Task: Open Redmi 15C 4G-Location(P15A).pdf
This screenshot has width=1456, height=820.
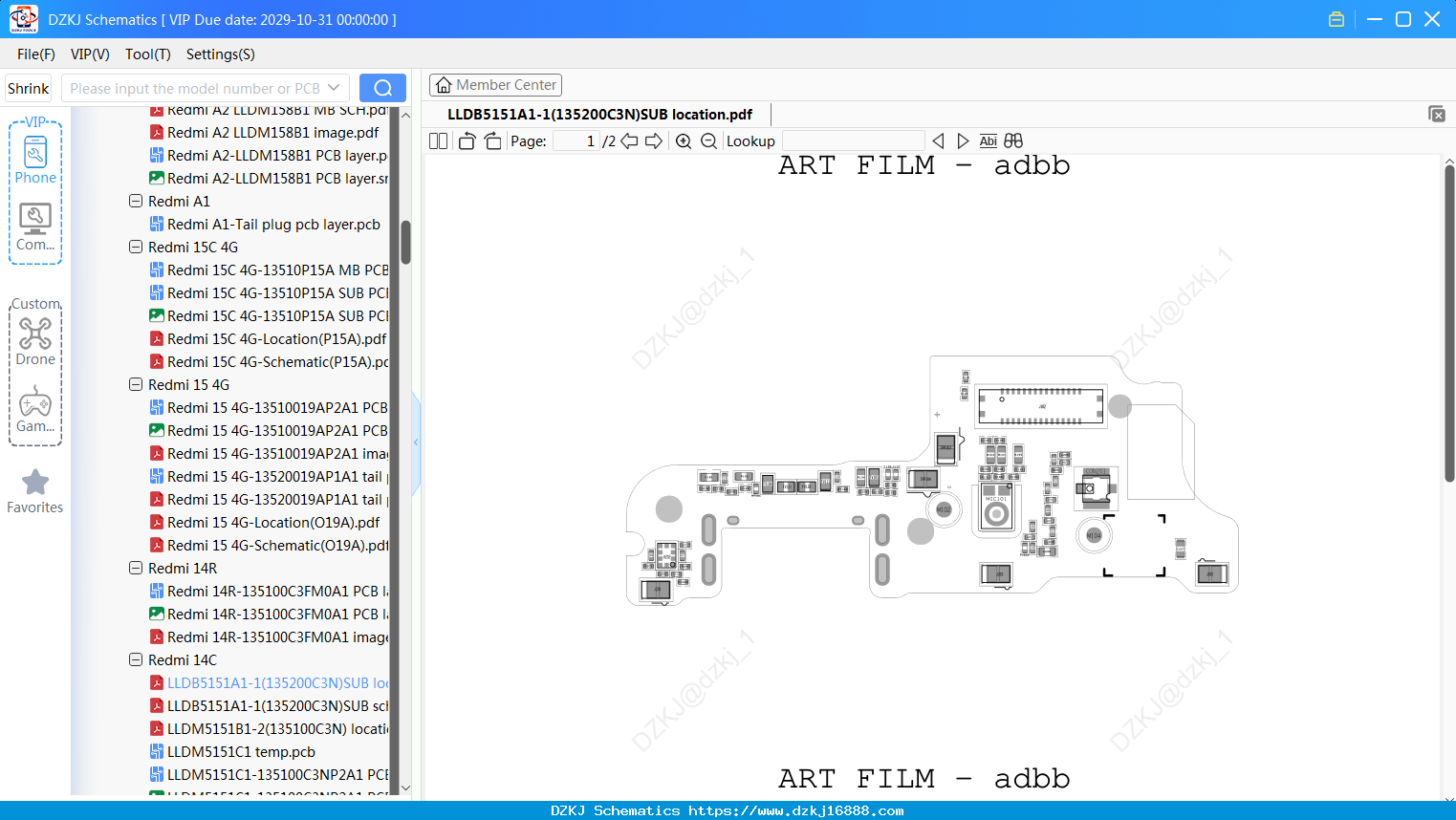Action: (269, 339)
